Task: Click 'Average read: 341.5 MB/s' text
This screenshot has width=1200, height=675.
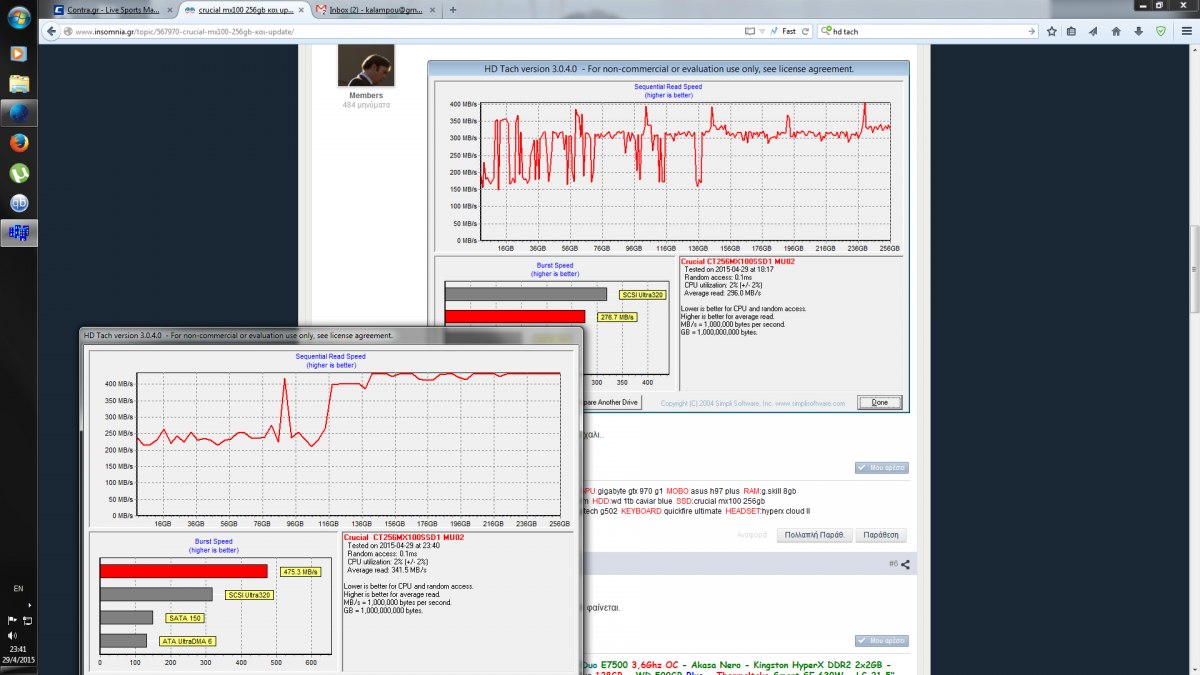Action: 387,570
